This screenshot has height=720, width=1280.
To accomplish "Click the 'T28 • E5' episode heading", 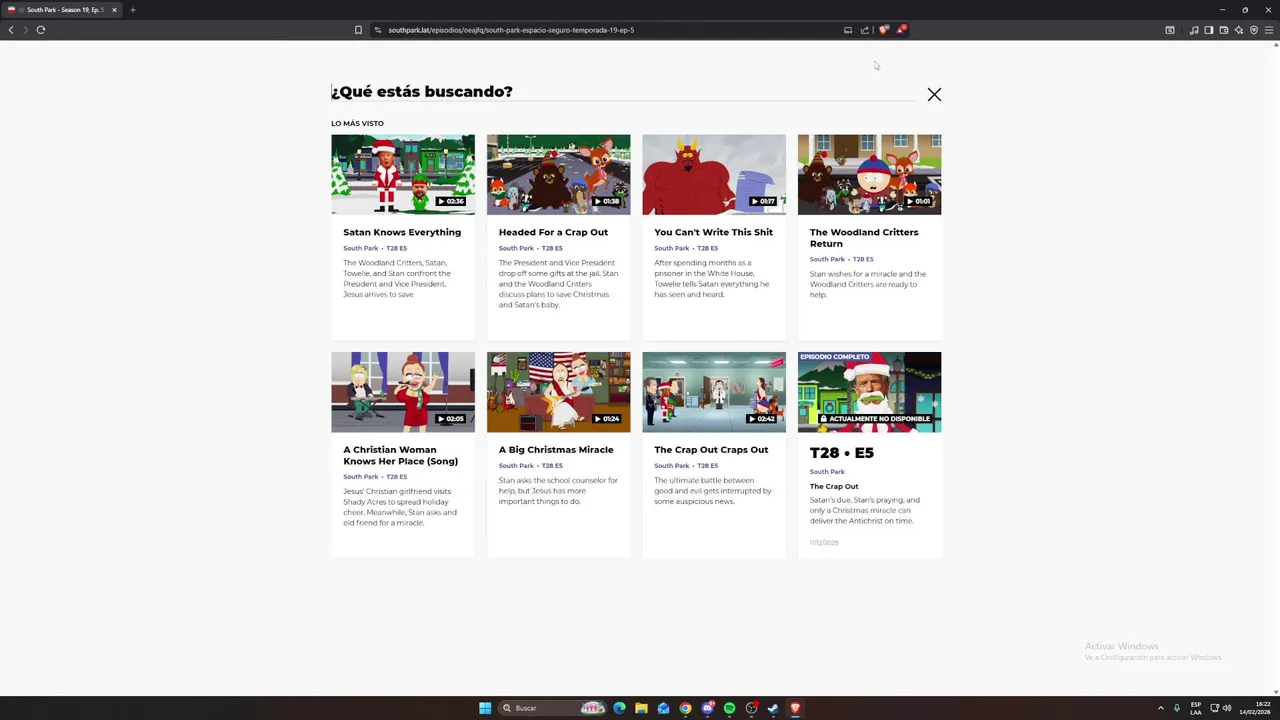I will click(842, 453).
